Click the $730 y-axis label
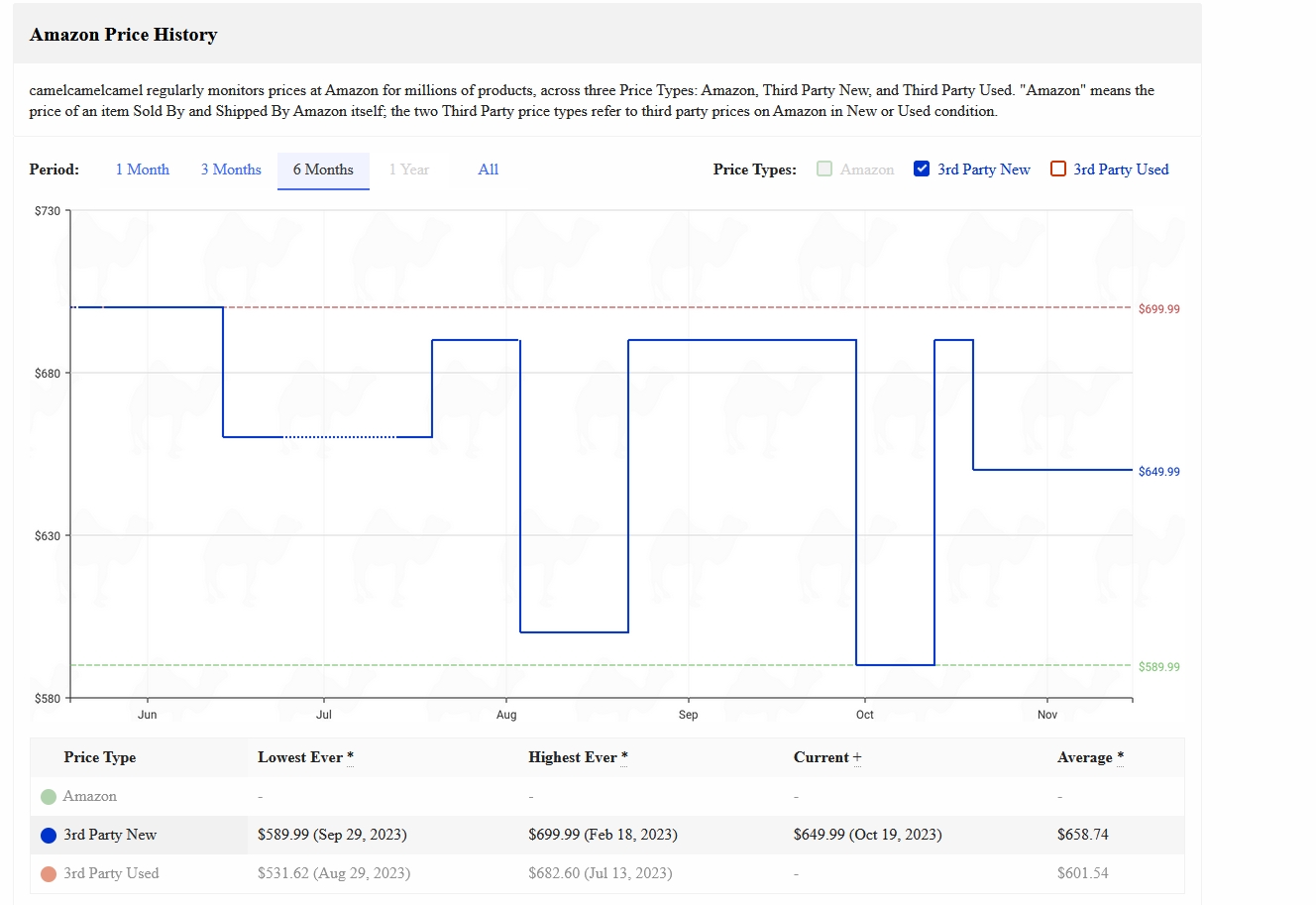This screenshot has width=1316, height=905. tap(48, 211)
